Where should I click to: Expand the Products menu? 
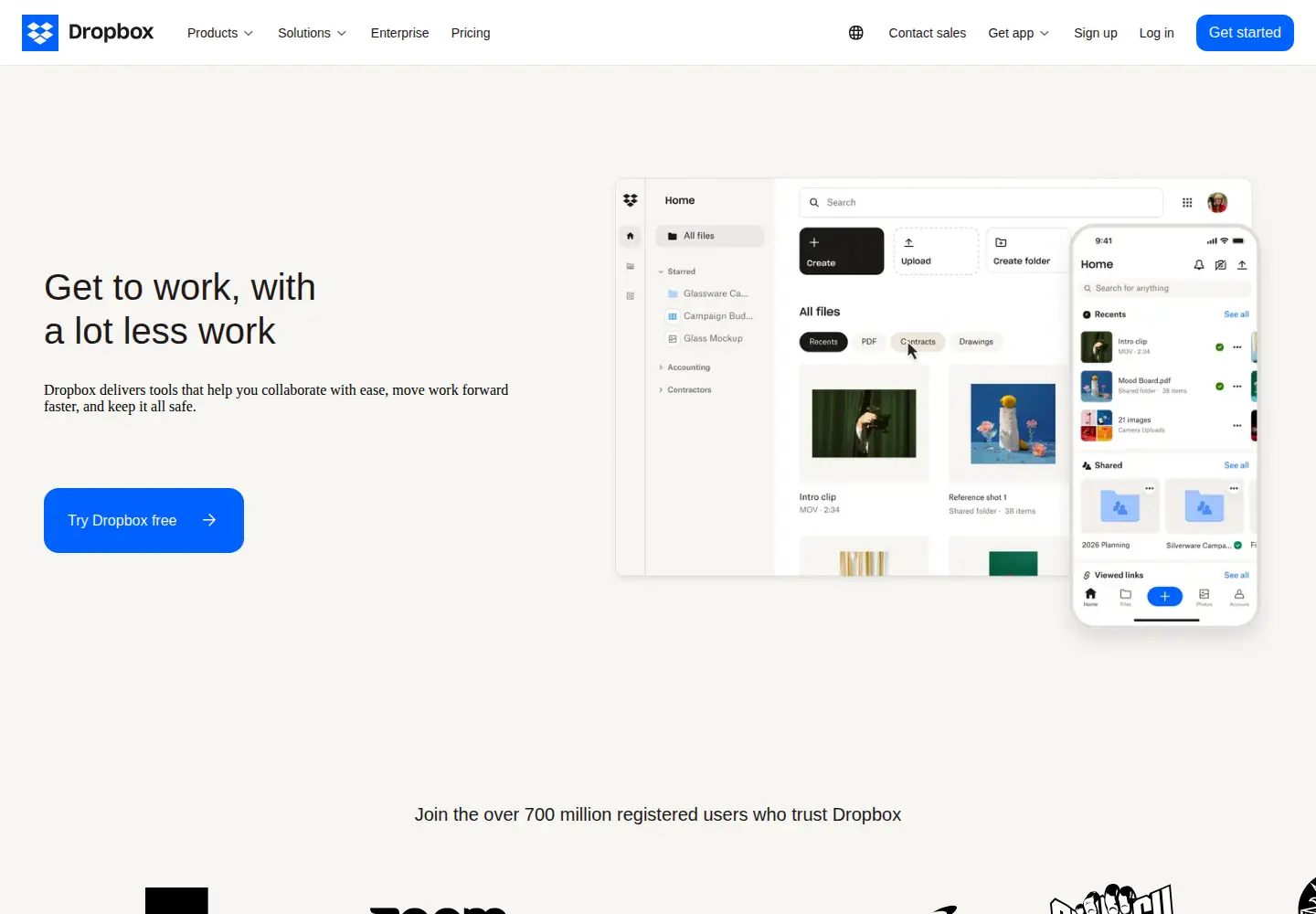[220, 33]
